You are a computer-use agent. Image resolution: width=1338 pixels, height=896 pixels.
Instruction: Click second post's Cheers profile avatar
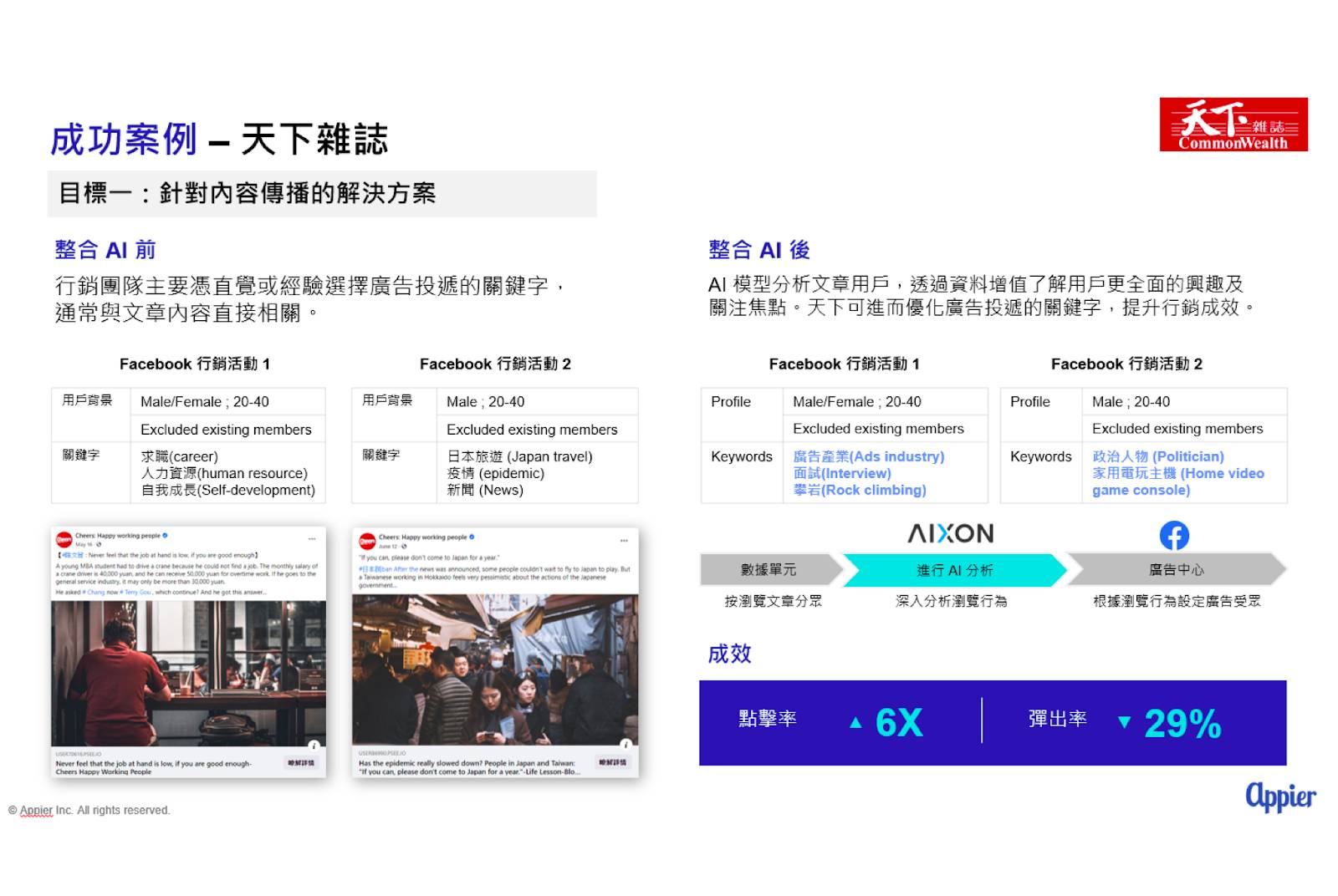pyautogui.click(x=367, y=542)
